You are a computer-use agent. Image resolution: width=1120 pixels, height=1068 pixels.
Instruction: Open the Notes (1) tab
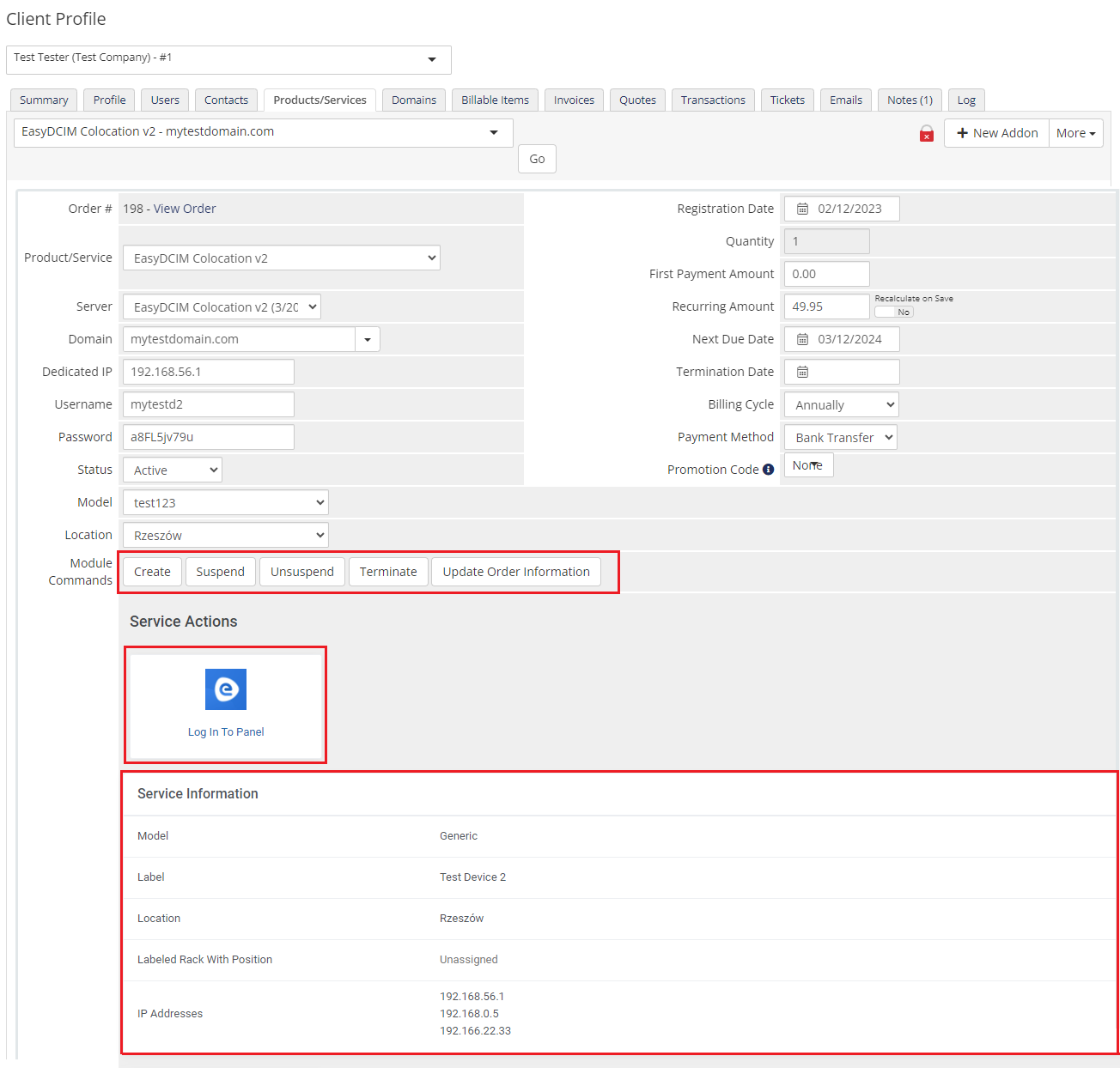910,100
